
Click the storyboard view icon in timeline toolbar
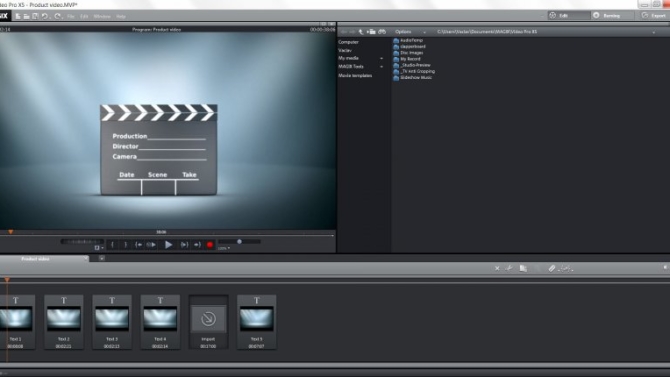[523, 268]
